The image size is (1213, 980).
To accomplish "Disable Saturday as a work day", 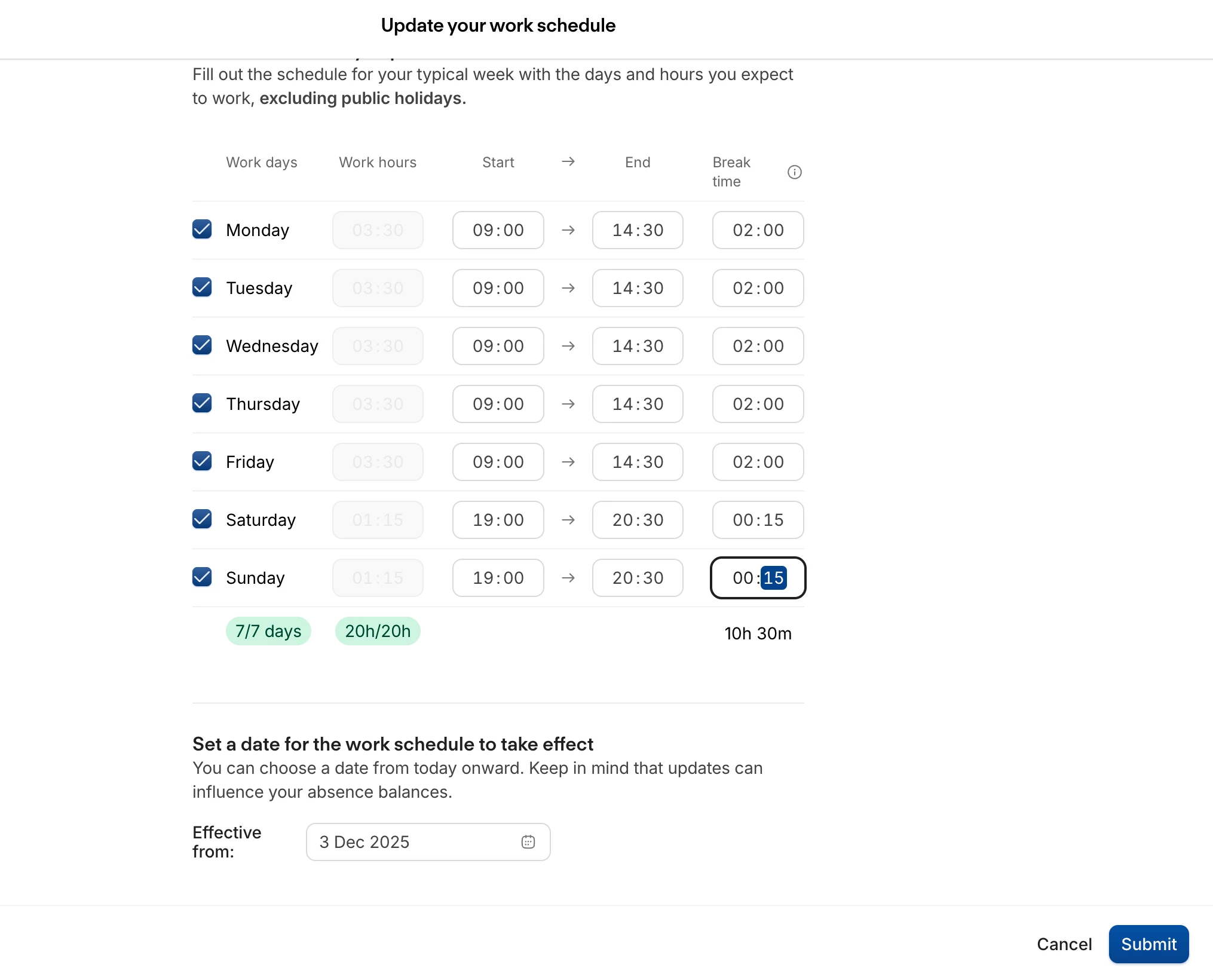I will click(x=202, y=519).
